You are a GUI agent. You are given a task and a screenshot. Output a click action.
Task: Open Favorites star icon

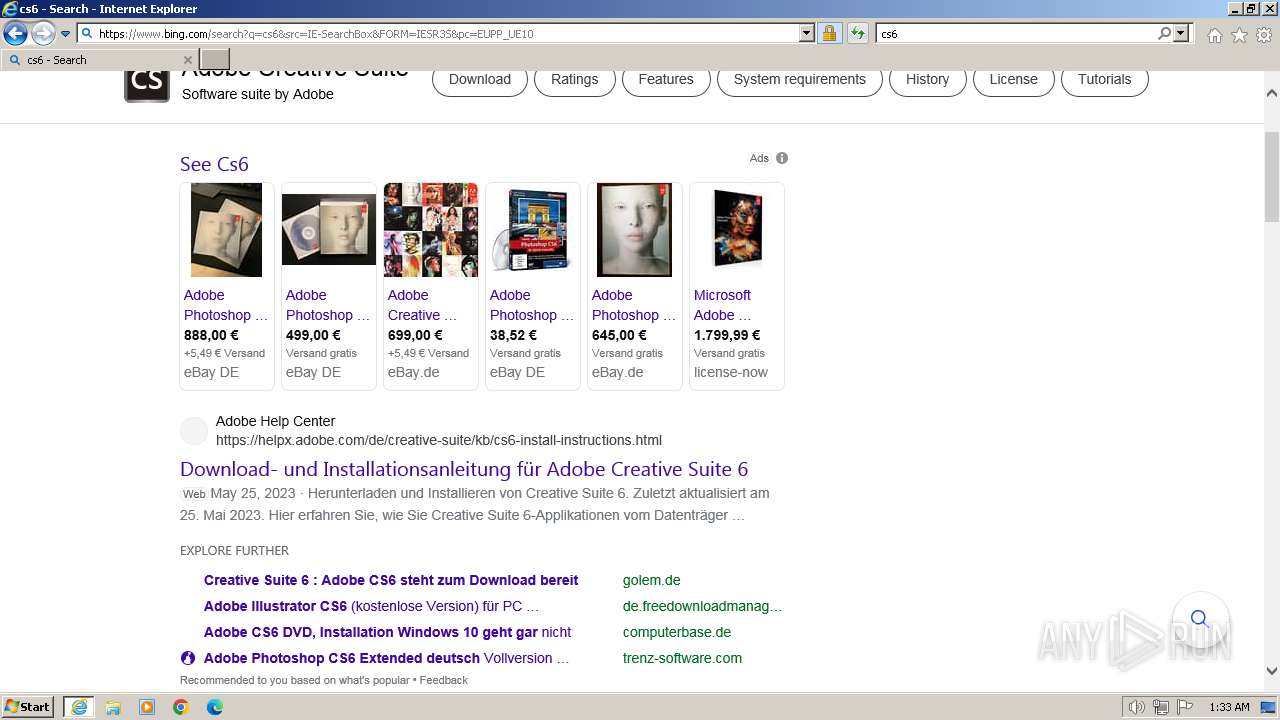click(1239, 35)
